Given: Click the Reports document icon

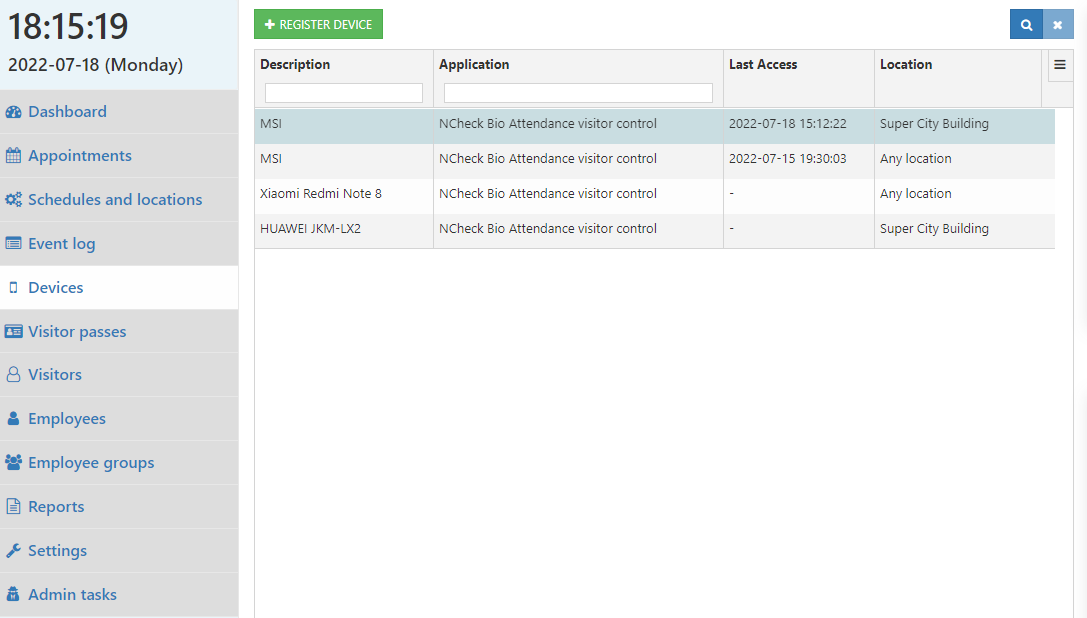Looking at the screenshot, I should coord(13,507).
